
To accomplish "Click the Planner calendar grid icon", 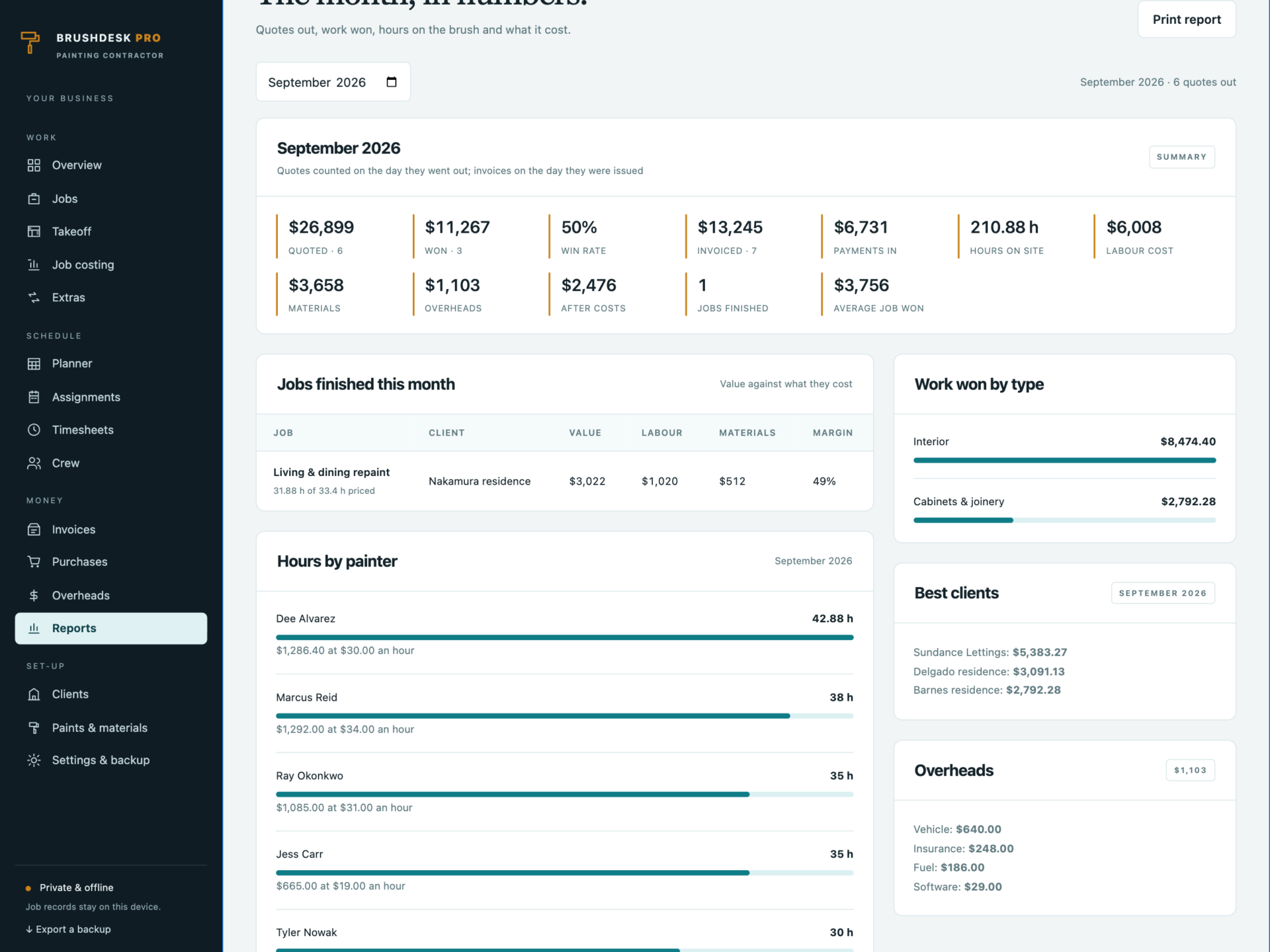I will coord(34,364).
